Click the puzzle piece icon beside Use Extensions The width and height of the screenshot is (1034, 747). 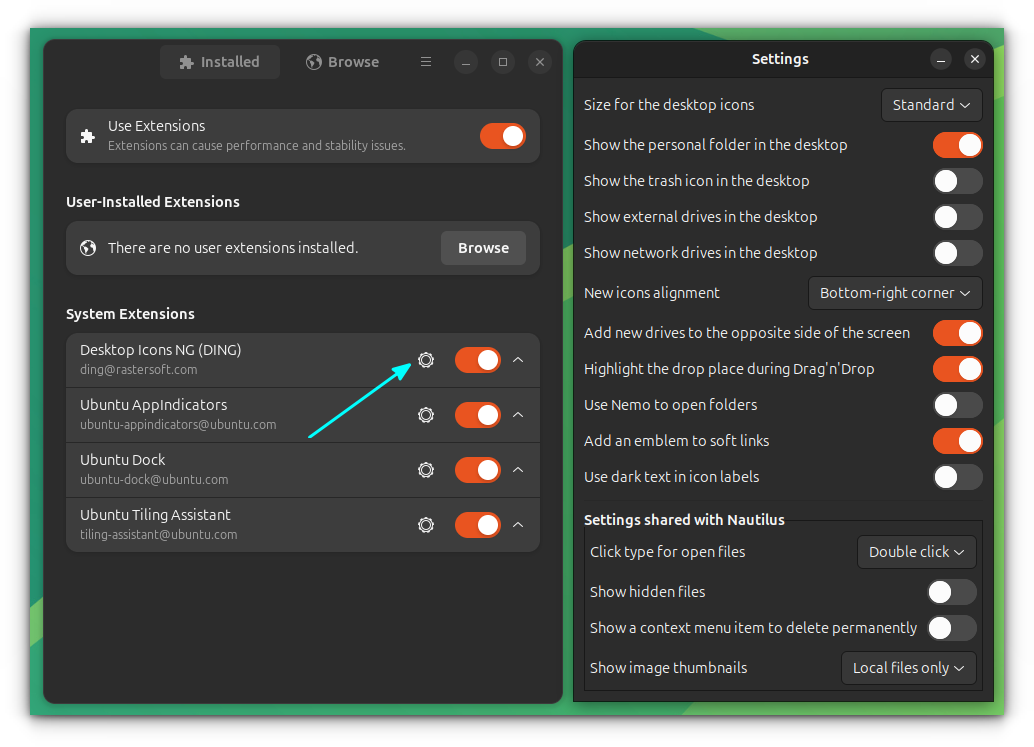pyautogui.click(x=88, y=136)
